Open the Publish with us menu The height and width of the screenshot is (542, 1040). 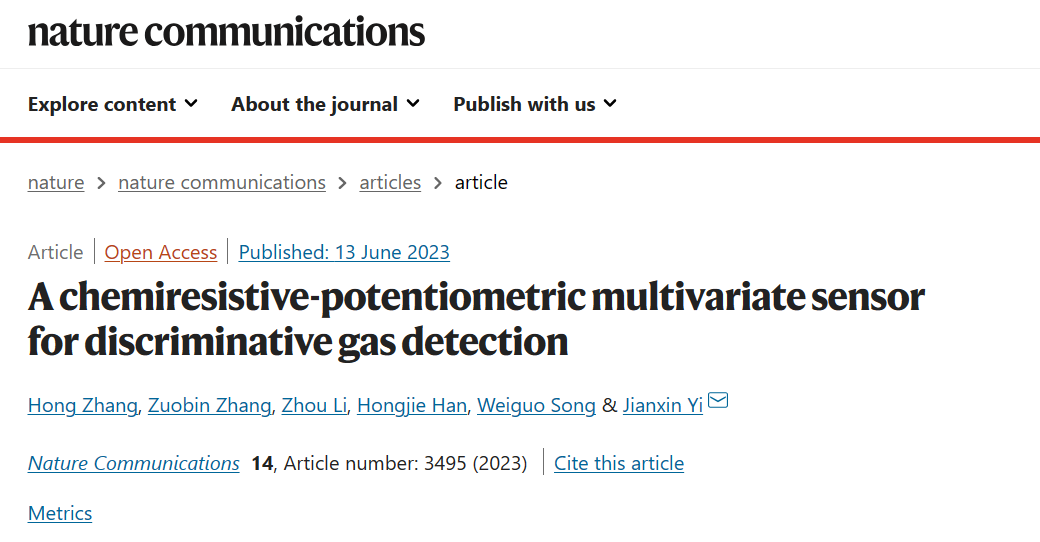pyautogui.click(x=535, y=104)
